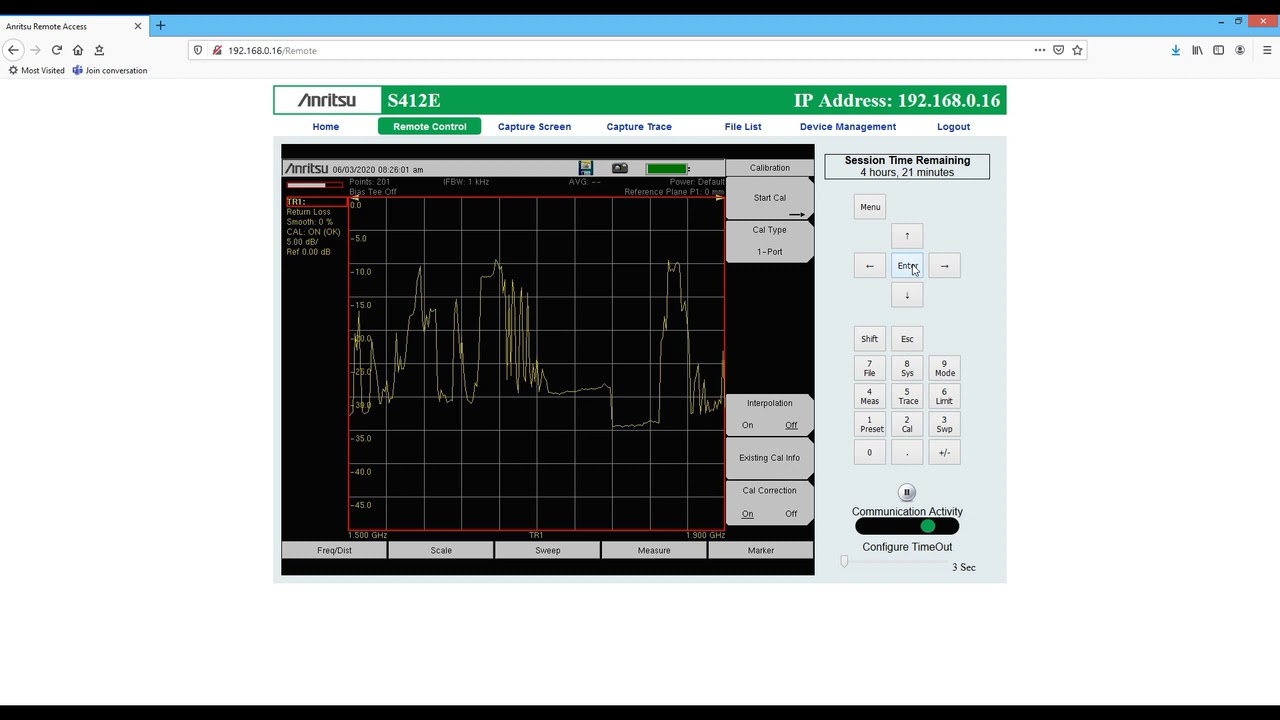Toggle browser sidebar icon
The width and height of the screenshot is (1280, 720).
coord(1218,50)
